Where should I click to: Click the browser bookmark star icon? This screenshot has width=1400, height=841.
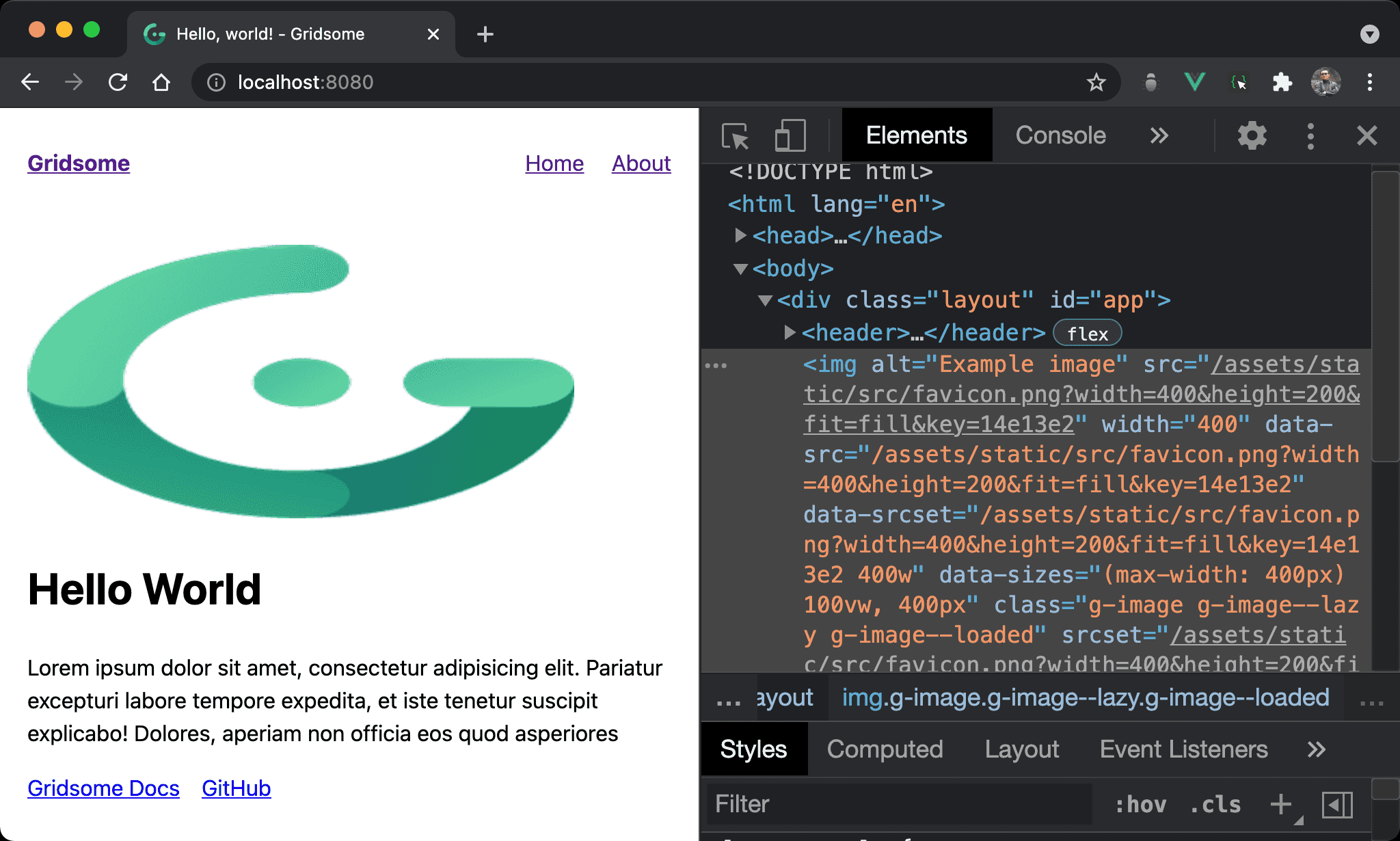[x=1096, y=82]
